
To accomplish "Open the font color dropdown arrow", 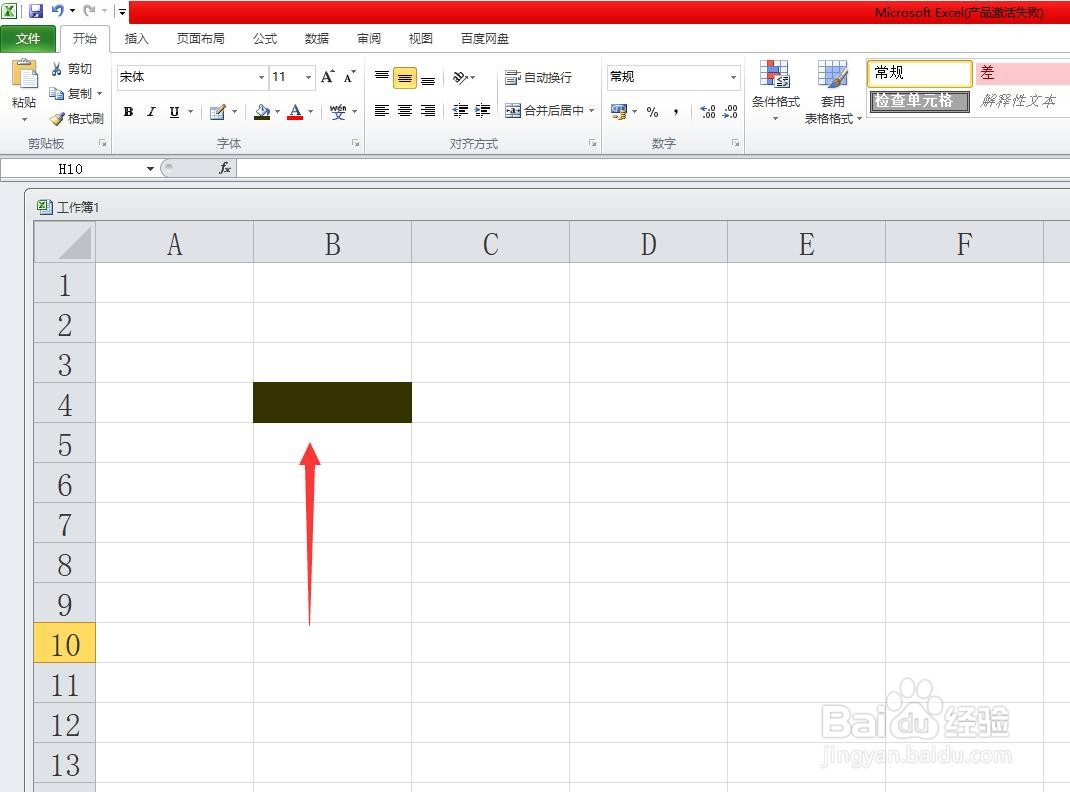I will coord(310,112).
